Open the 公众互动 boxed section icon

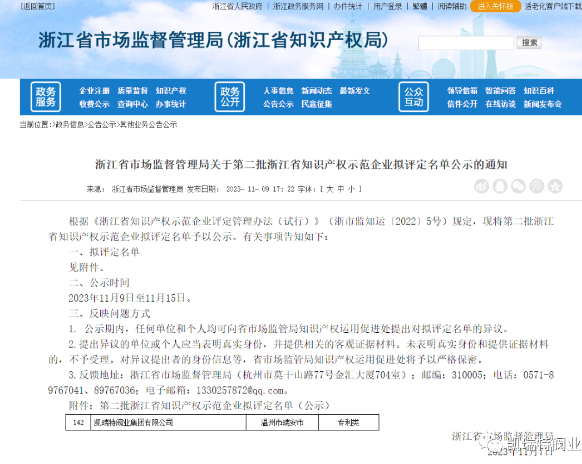click(x=414, y=97)
